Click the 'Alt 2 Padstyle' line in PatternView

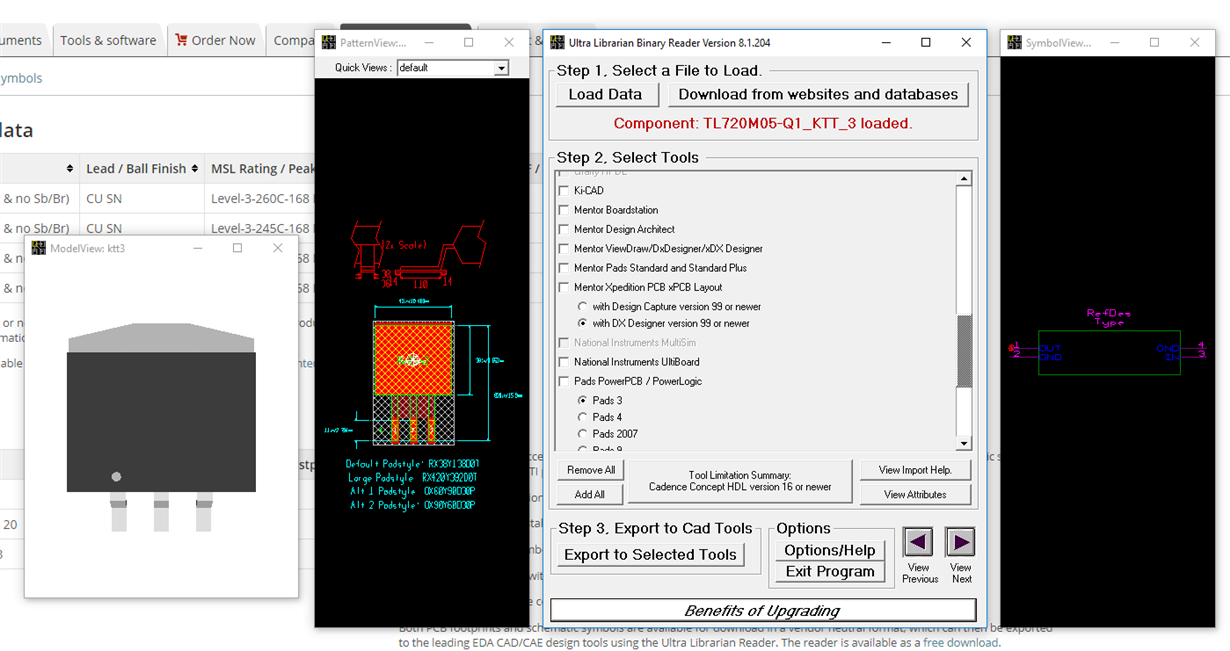410,506
